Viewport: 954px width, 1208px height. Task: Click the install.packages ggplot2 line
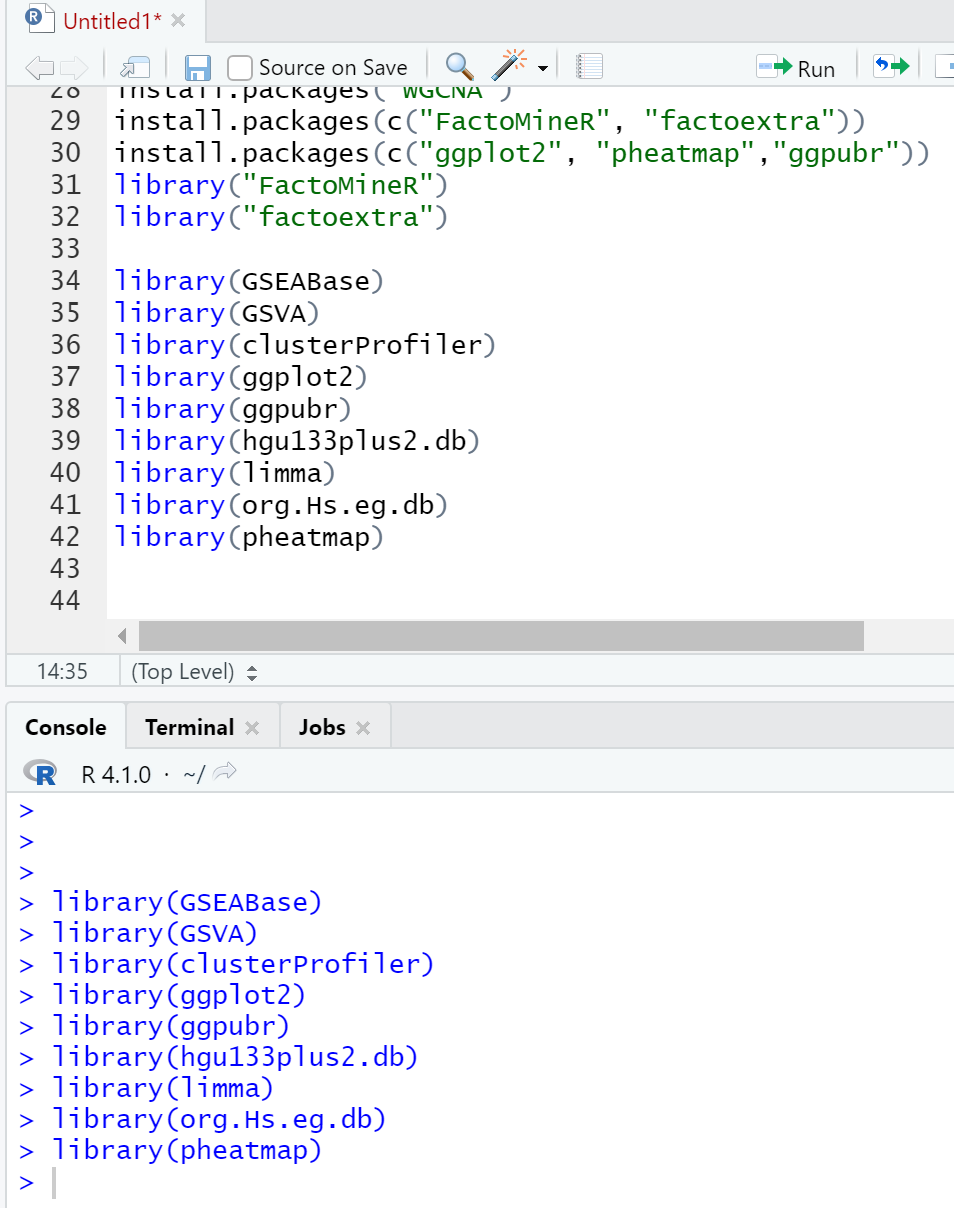522,153
